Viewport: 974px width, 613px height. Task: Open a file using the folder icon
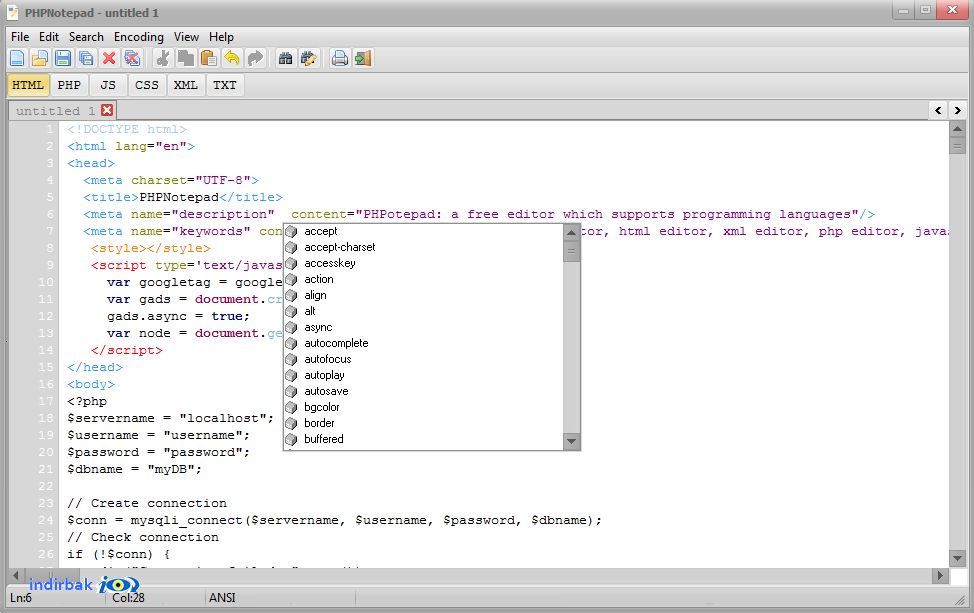(x=40, y=58)
